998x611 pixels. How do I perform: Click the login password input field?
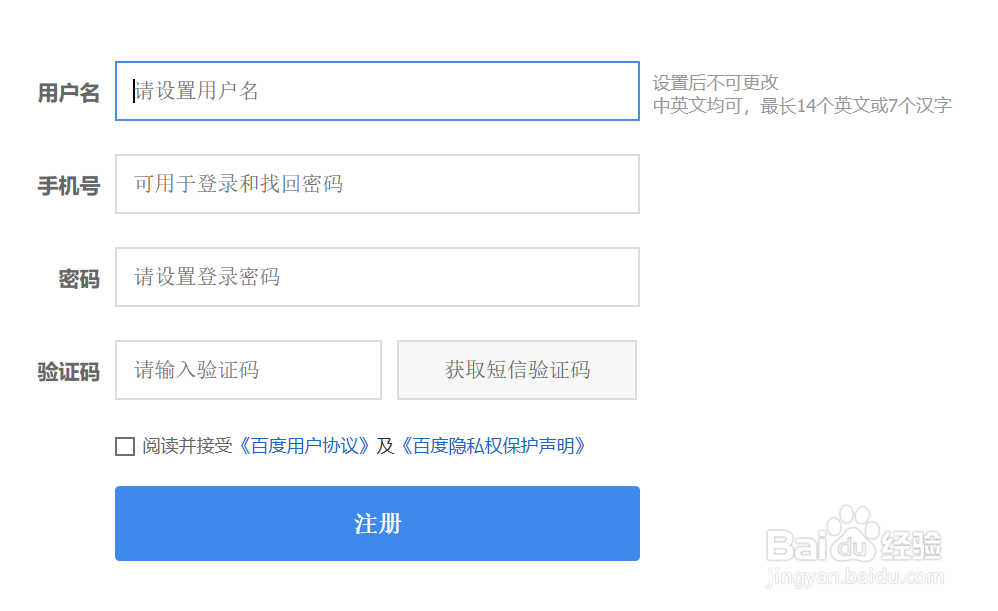tap(377, 277)
